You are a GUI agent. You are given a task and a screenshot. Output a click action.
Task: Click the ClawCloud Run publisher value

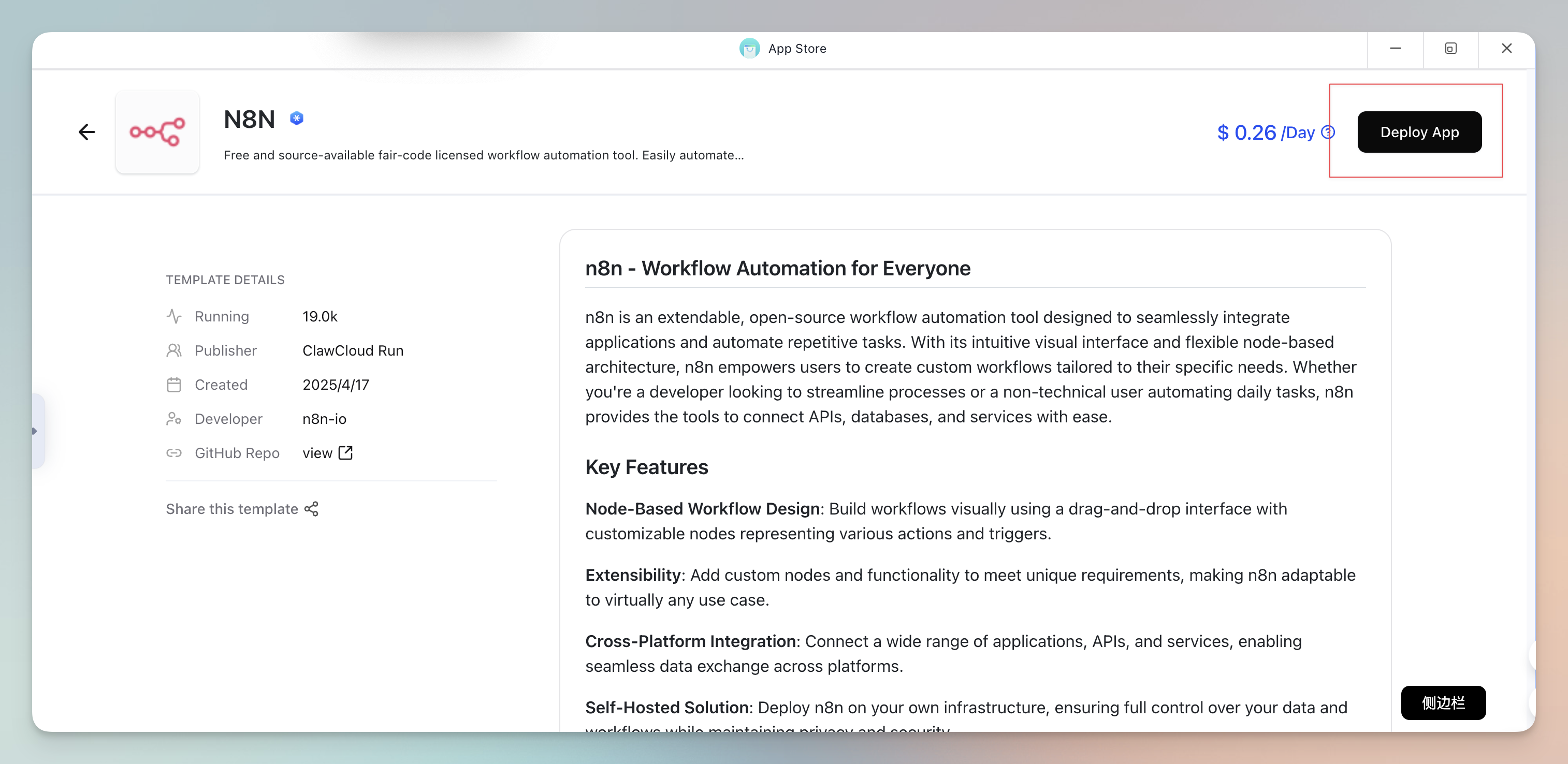click(353, 351)
